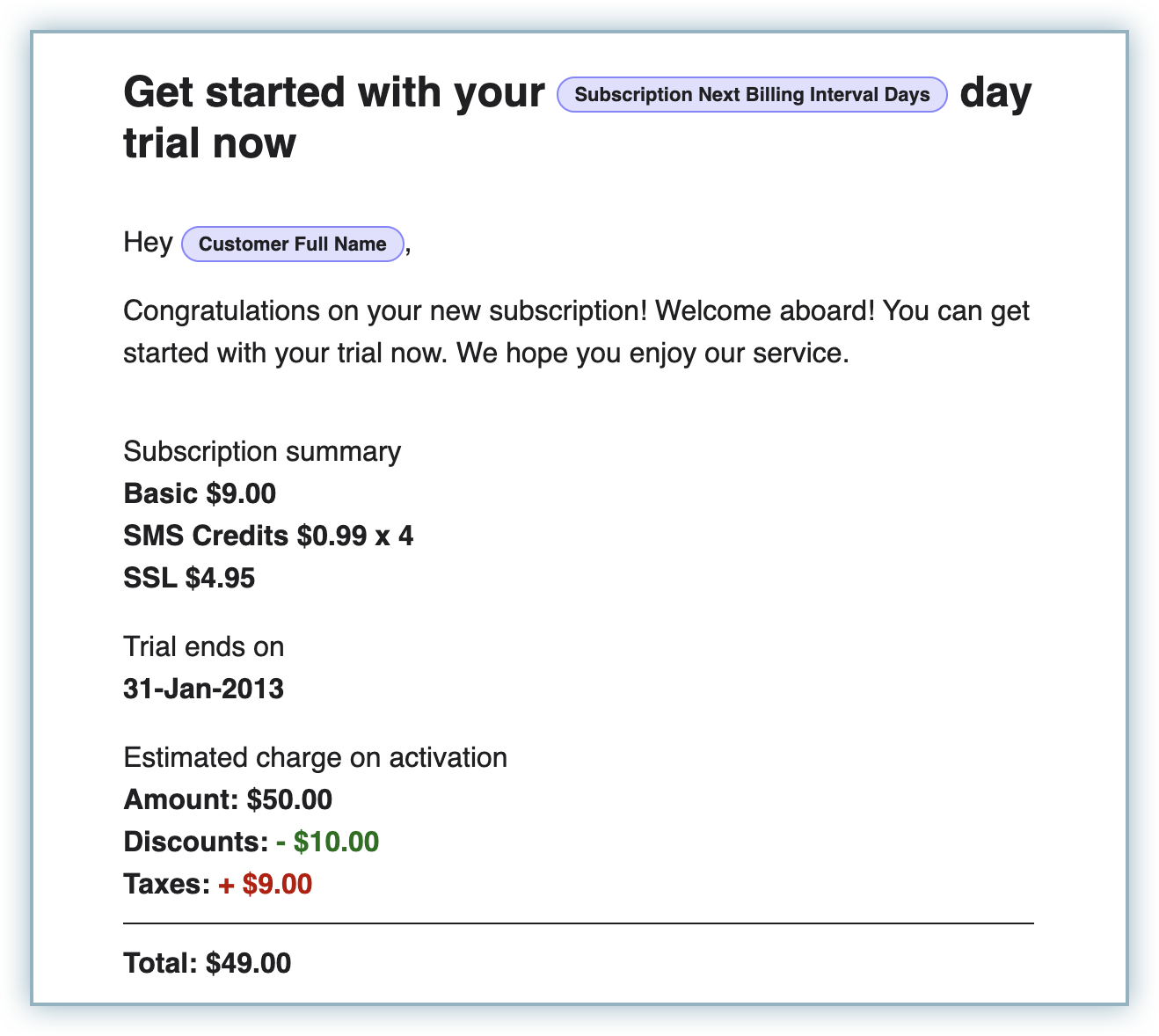Click the "Discounts:" label
Viewport: 1159px width, 1036px height.
(x=195, y=842)
